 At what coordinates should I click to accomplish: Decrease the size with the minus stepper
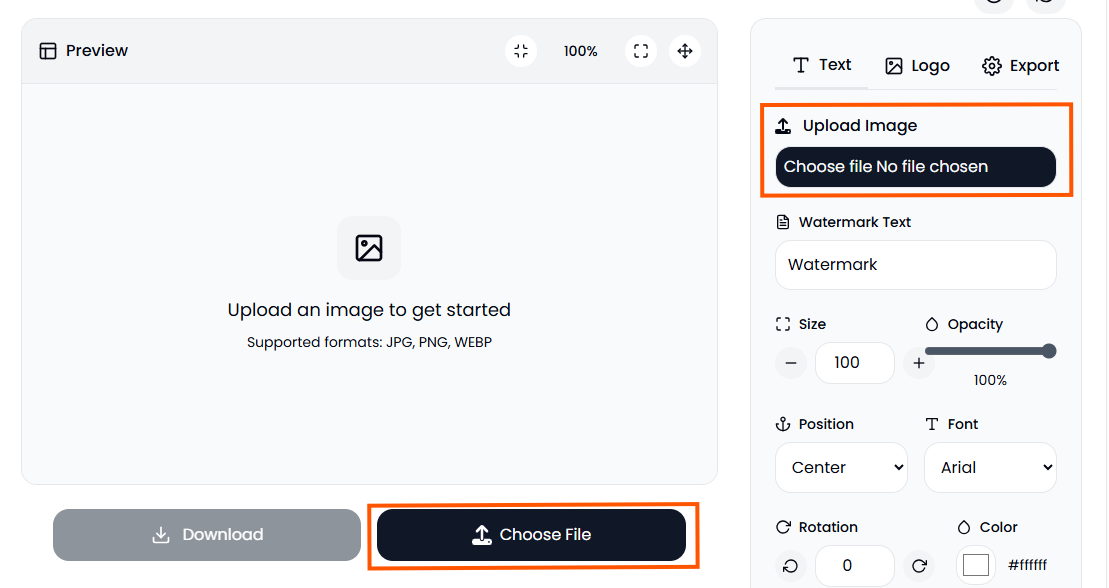(791, 363)
